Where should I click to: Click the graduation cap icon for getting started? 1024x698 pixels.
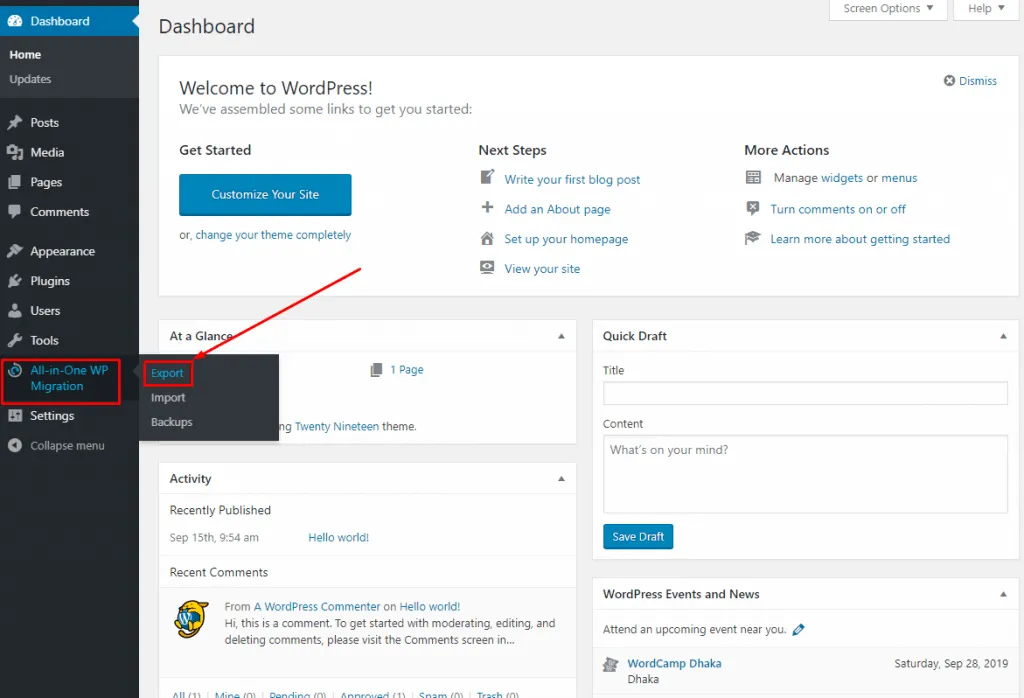click(x=752, y=238)
